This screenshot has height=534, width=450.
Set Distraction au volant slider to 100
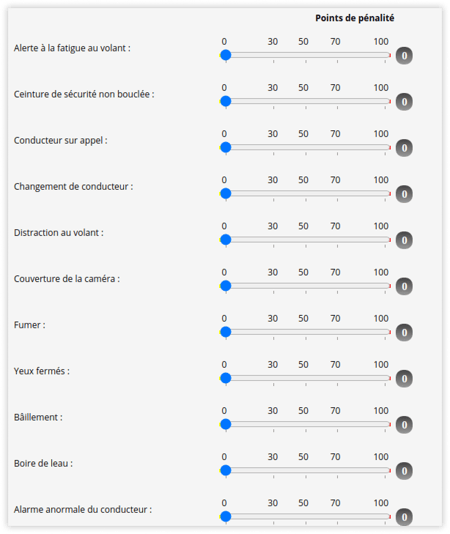(385, 240)
